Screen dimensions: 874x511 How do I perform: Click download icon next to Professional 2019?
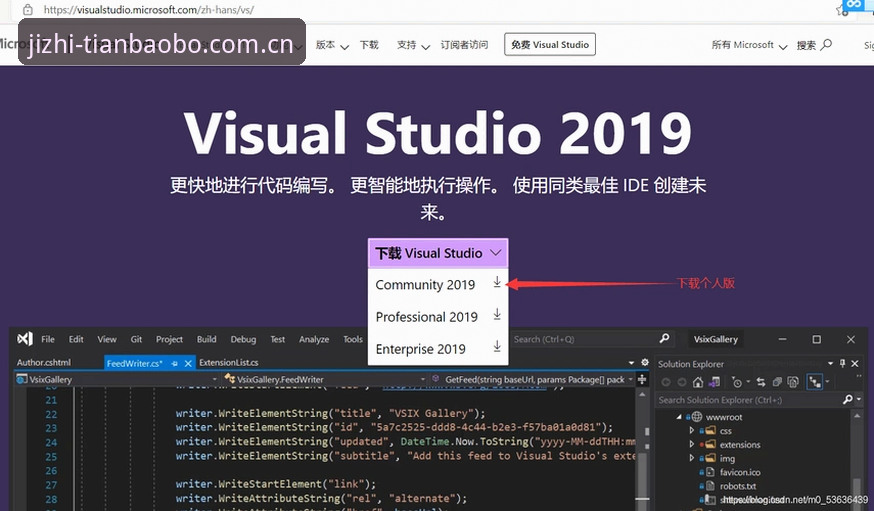tap(497, 315)
